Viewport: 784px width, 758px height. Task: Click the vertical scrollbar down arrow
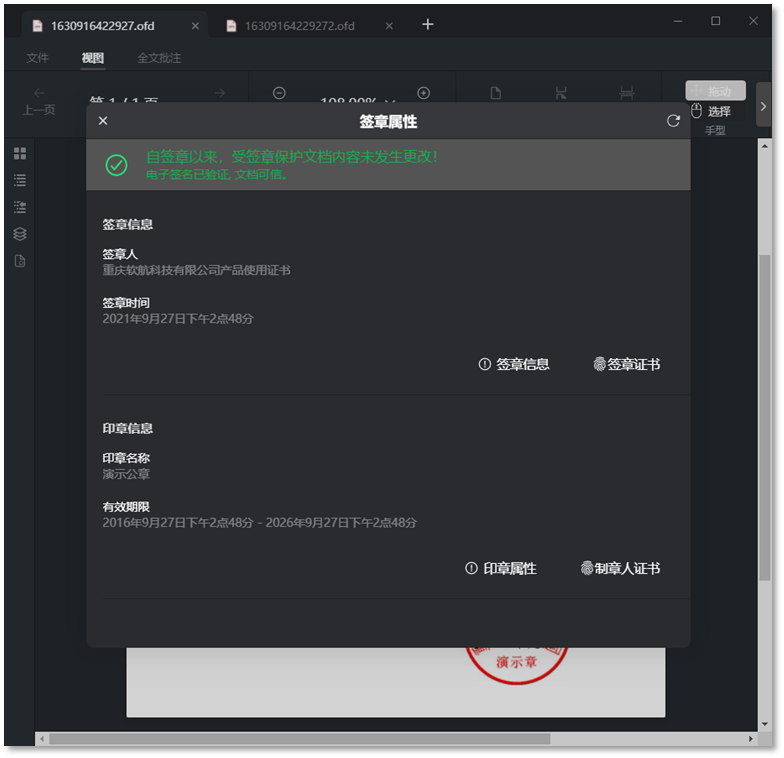(x=764, y=724)
